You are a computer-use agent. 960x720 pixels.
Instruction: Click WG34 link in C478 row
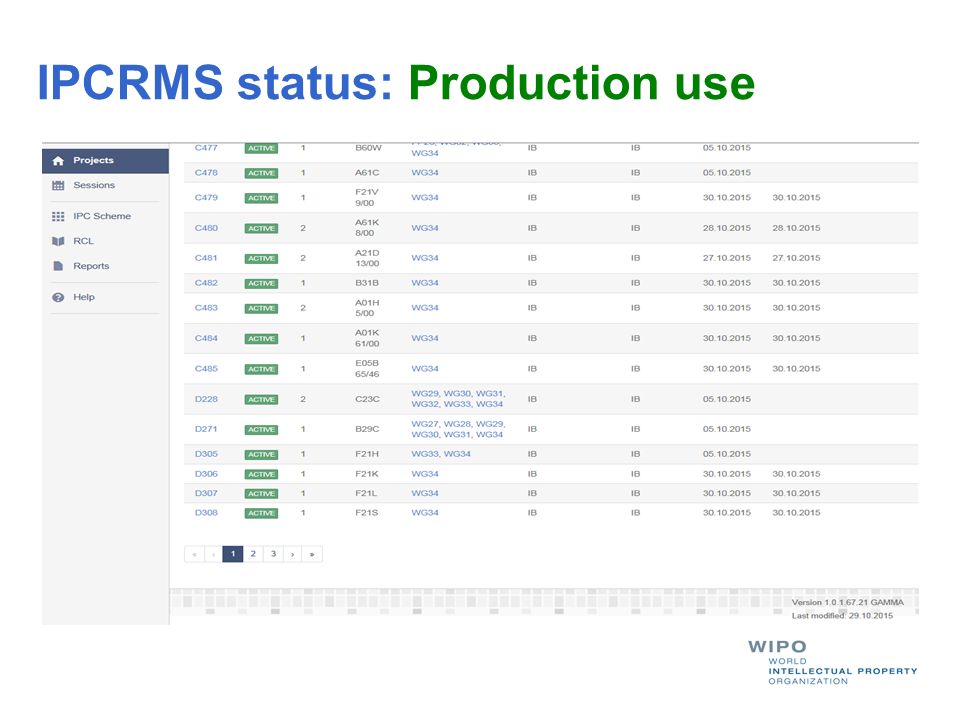pyautogui.click(x=425, y=173)
